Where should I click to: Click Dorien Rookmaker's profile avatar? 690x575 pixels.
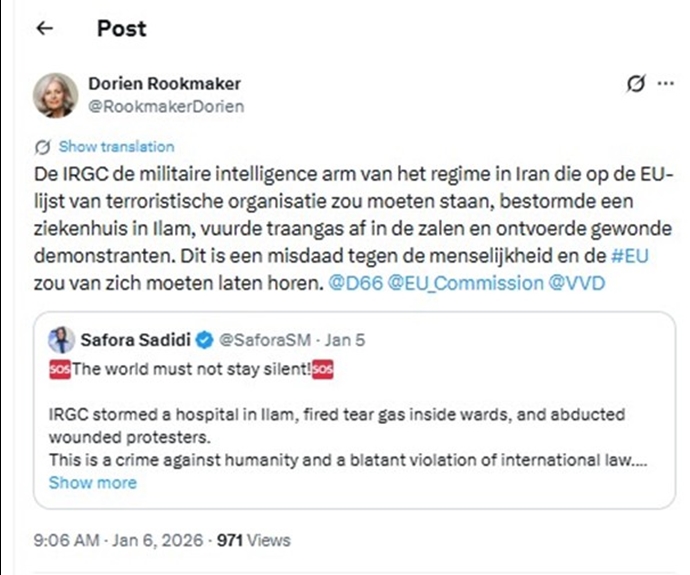click(x=56, y=94)
